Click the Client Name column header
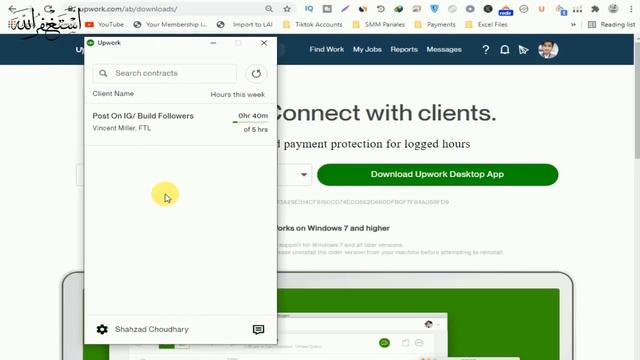Screen dimensions: 640x360 point(113,94)
